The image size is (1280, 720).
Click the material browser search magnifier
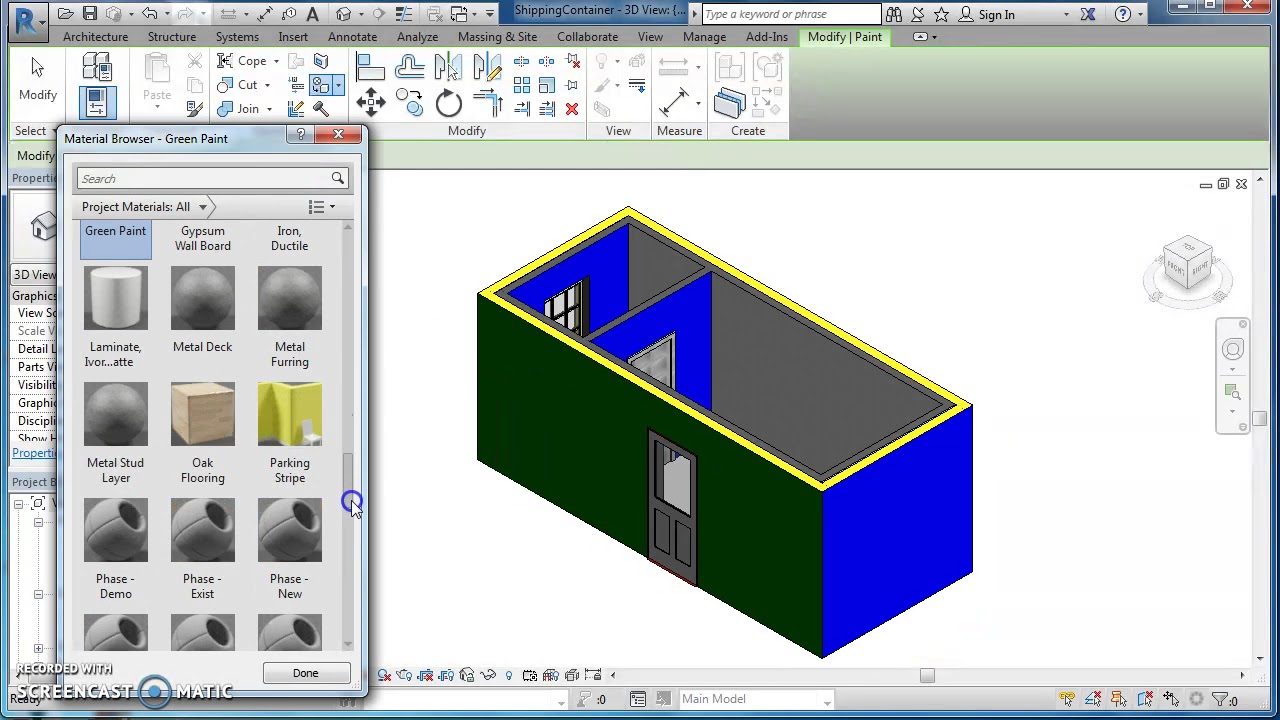click(337, 178)
